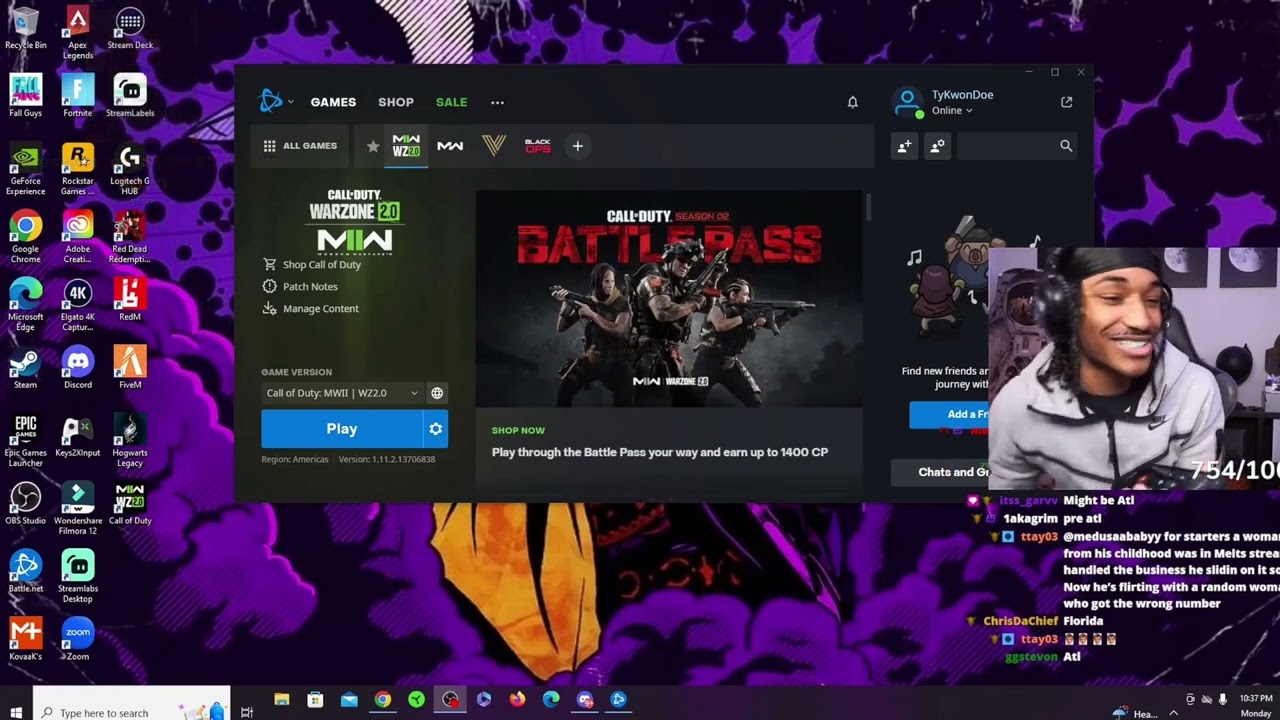Pop out the social panel window
1280x720 pixels.
(x=1067, y=102)
